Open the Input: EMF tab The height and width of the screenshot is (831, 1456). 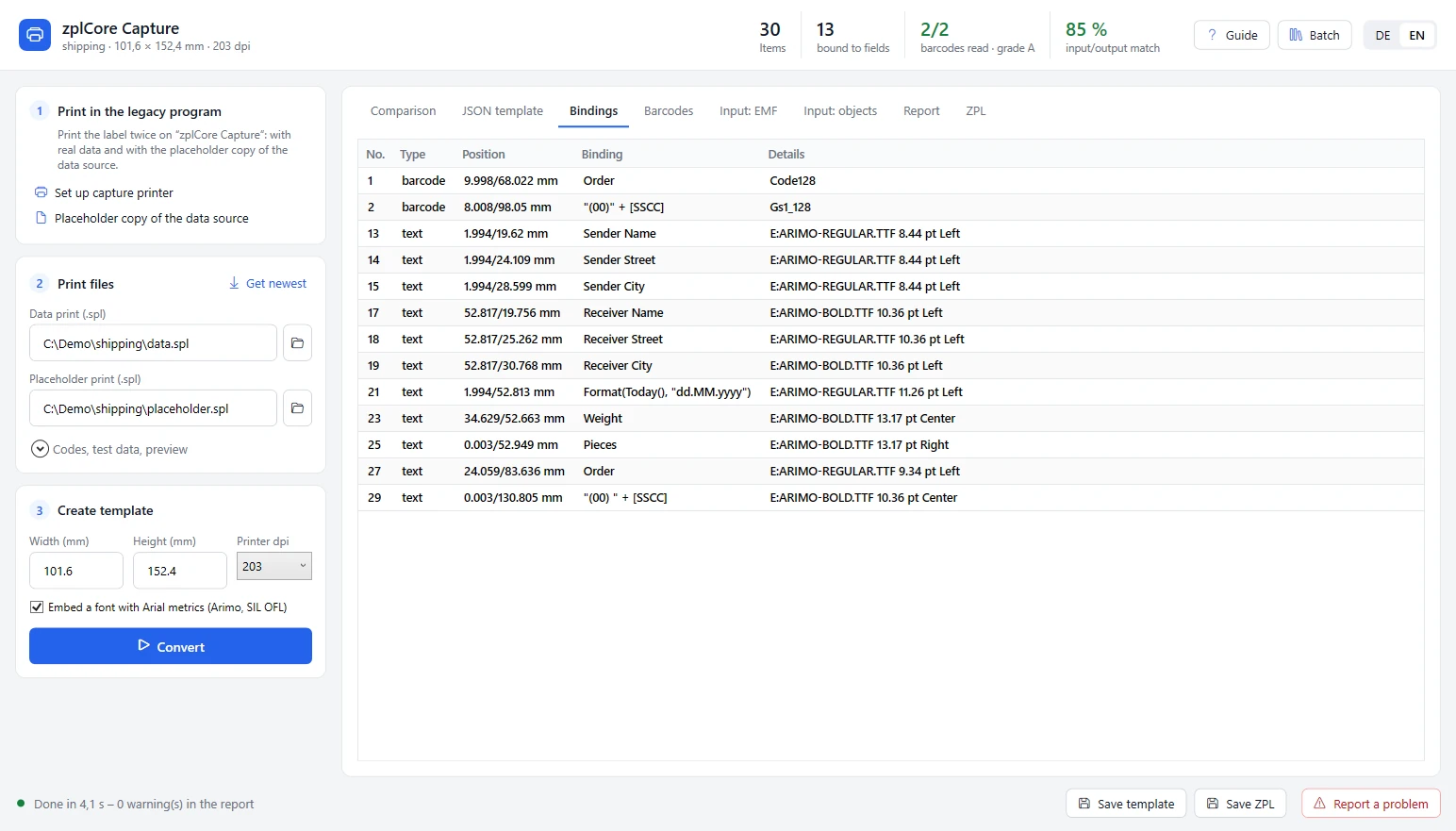[749, 110]
